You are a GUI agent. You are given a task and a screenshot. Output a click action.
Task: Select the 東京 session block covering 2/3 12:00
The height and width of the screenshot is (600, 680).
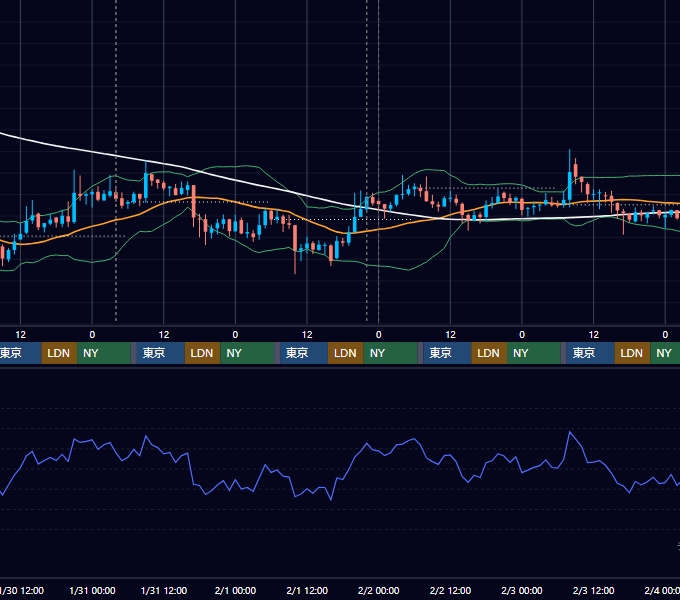[590, 353]
